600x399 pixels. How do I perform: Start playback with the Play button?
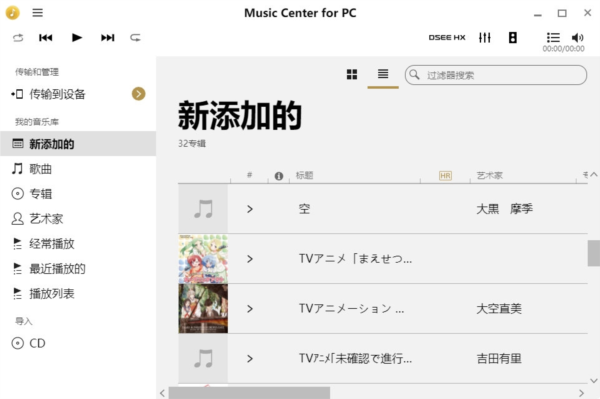click(x=77, y=37)
